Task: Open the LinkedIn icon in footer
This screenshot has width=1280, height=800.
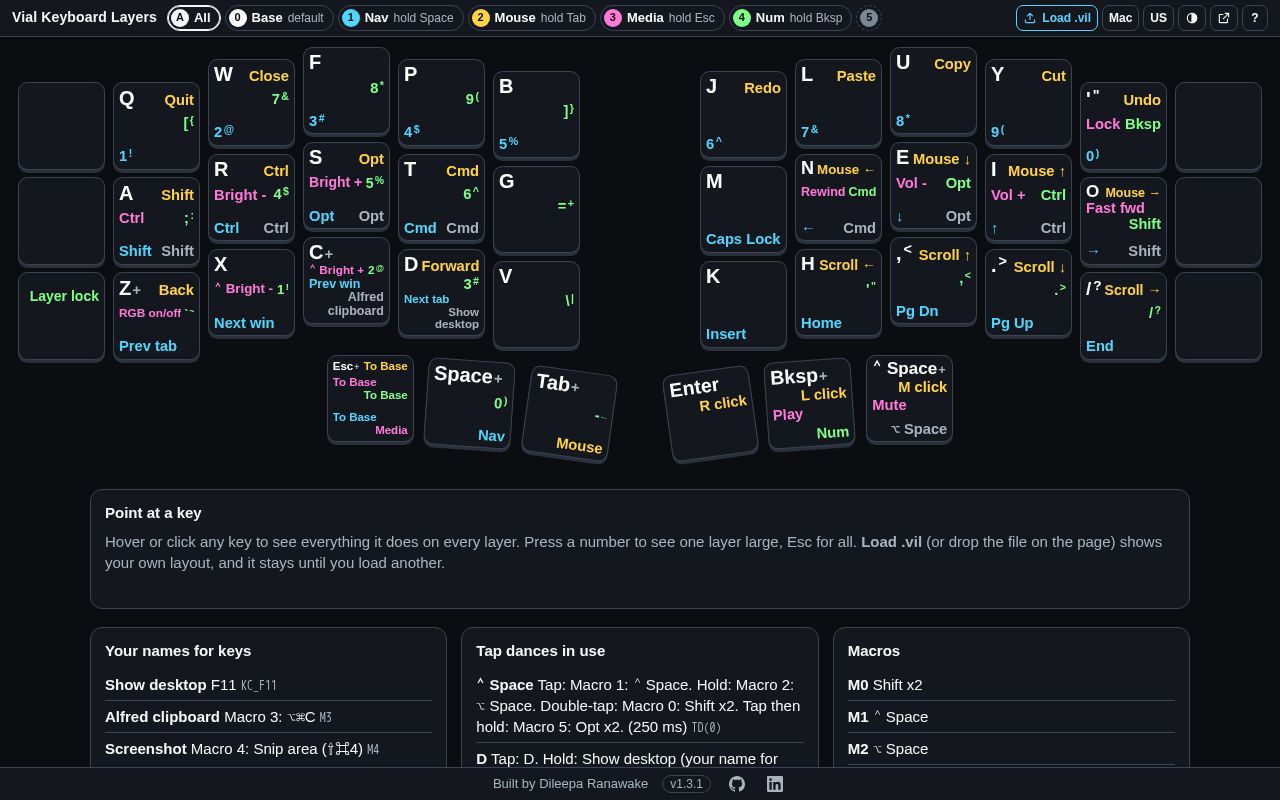Action: tap(775, 784)
